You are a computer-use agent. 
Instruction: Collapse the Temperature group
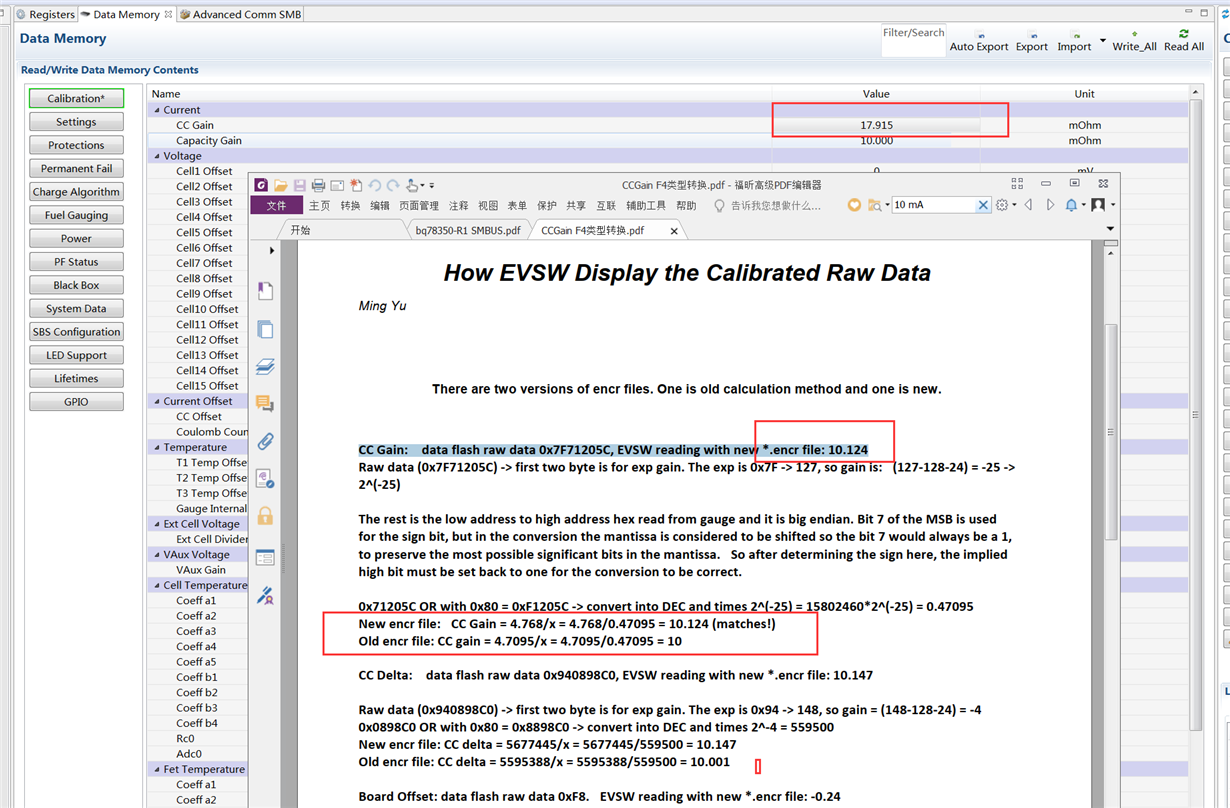(156, 447)
